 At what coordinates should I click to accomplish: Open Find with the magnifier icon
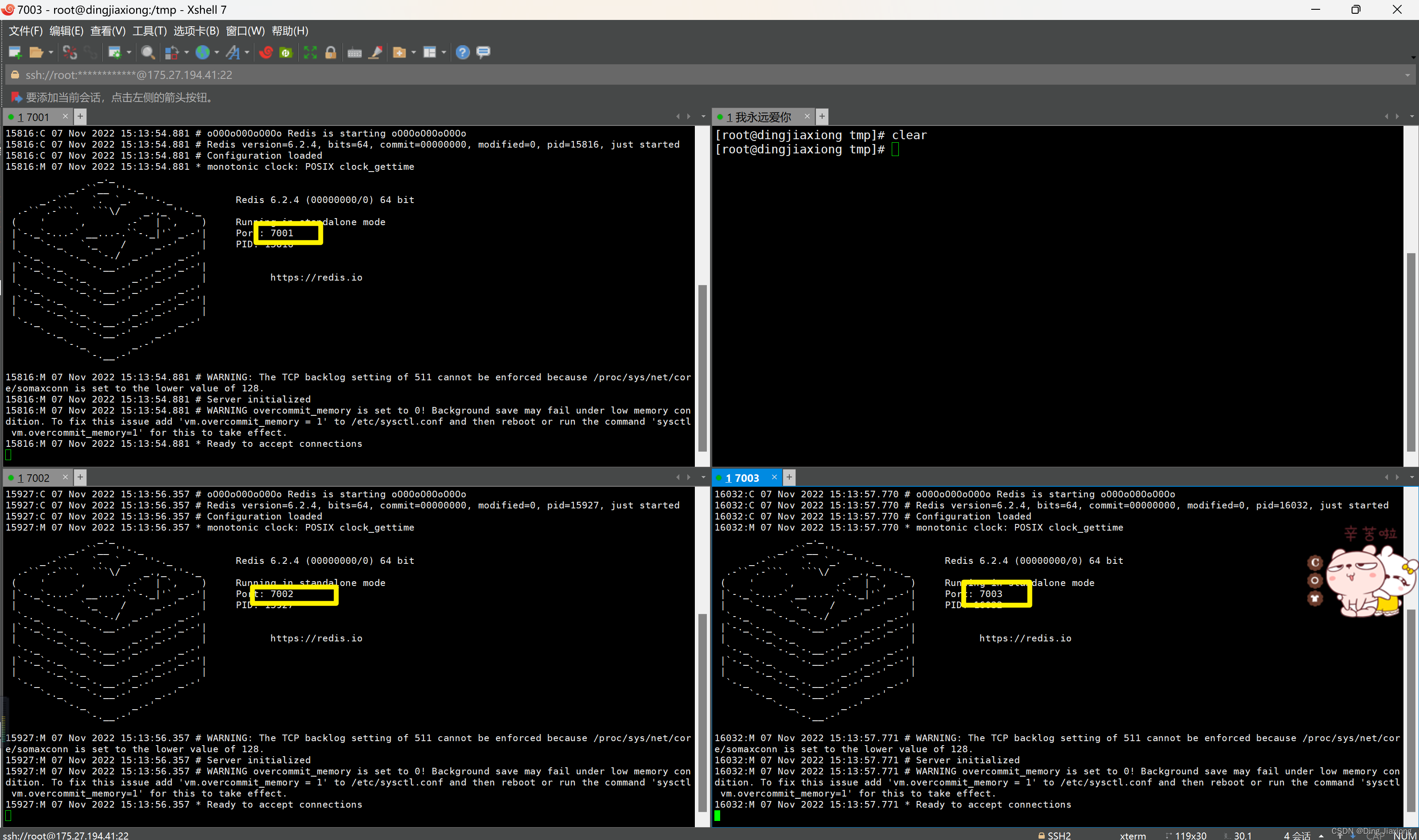click(x=148, y=53)
